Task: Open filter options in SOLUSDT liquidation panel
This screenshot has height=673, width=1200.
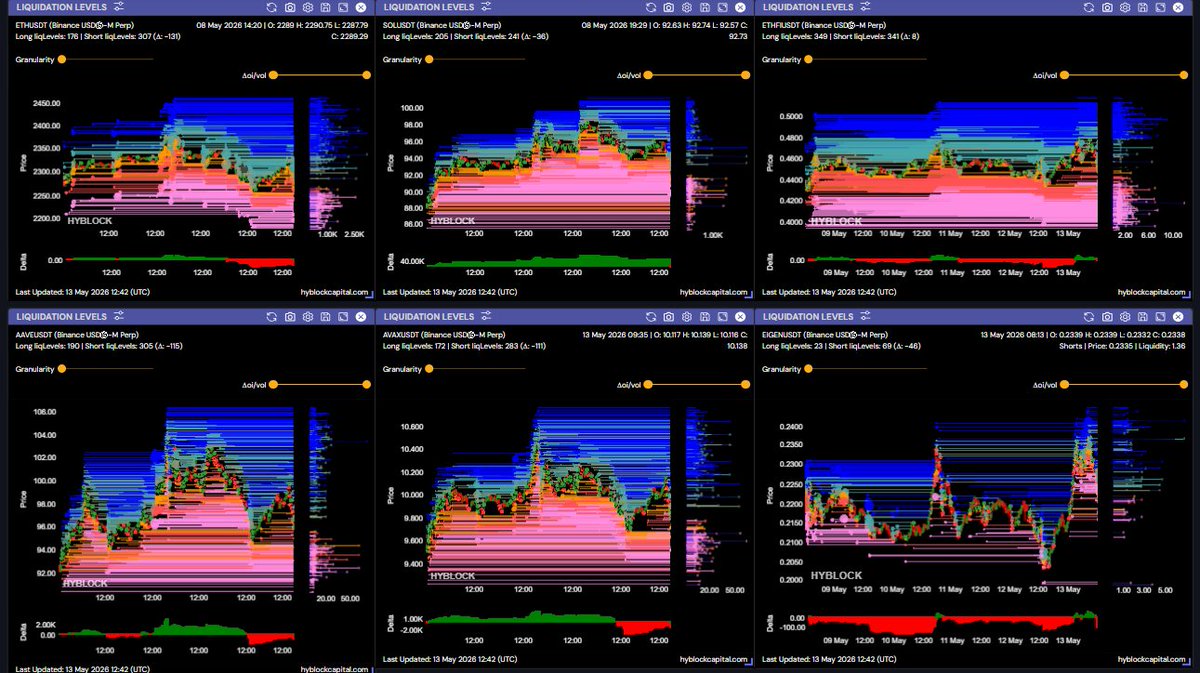Action: (485, 7)
